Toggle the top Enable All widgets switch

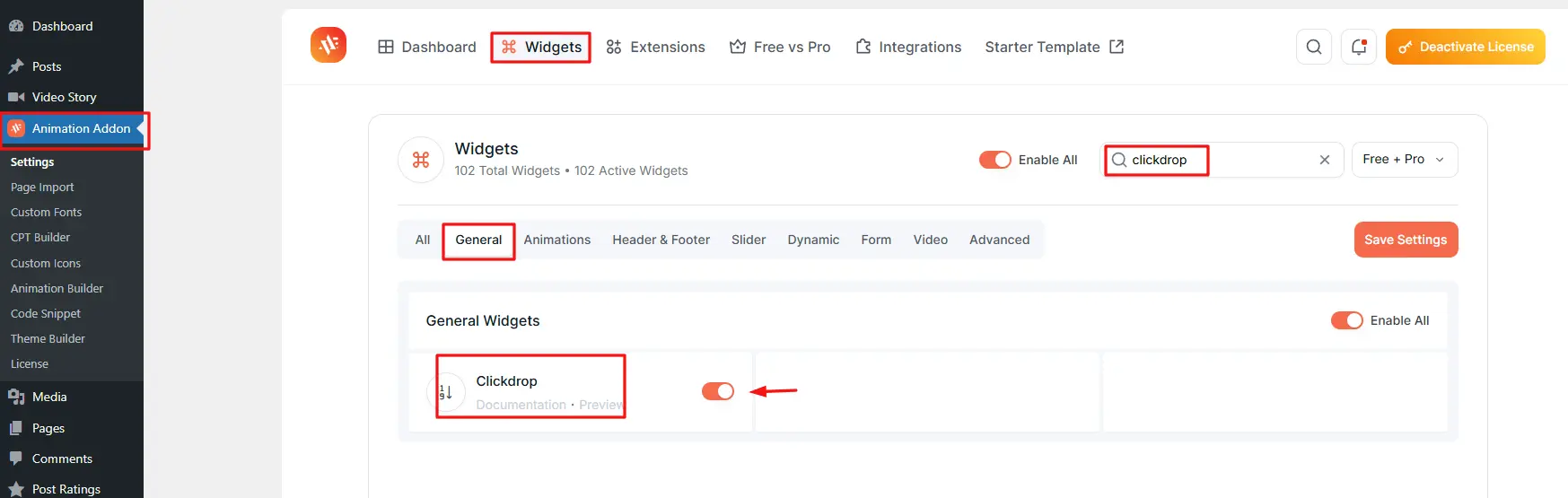tap(994, 160)
